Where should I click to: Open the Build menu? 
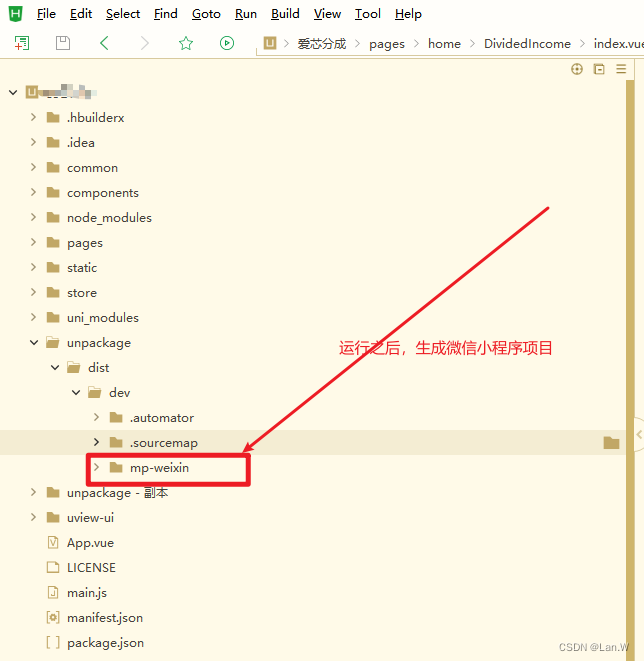(x=285, y=14)
